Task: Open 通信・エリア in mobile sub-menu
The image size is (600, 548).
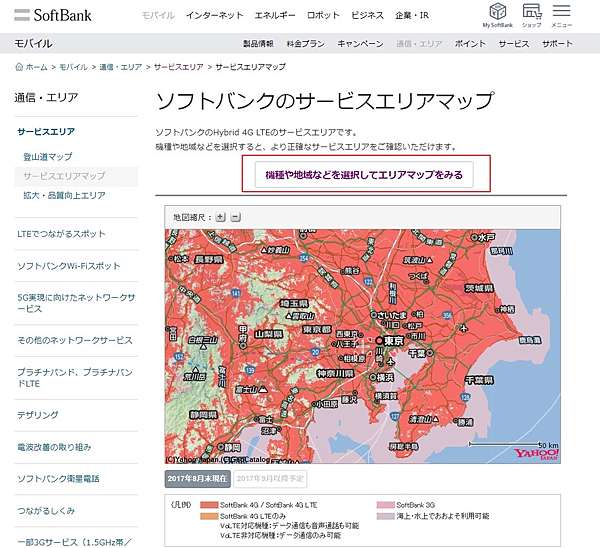Action: point(419,44)
